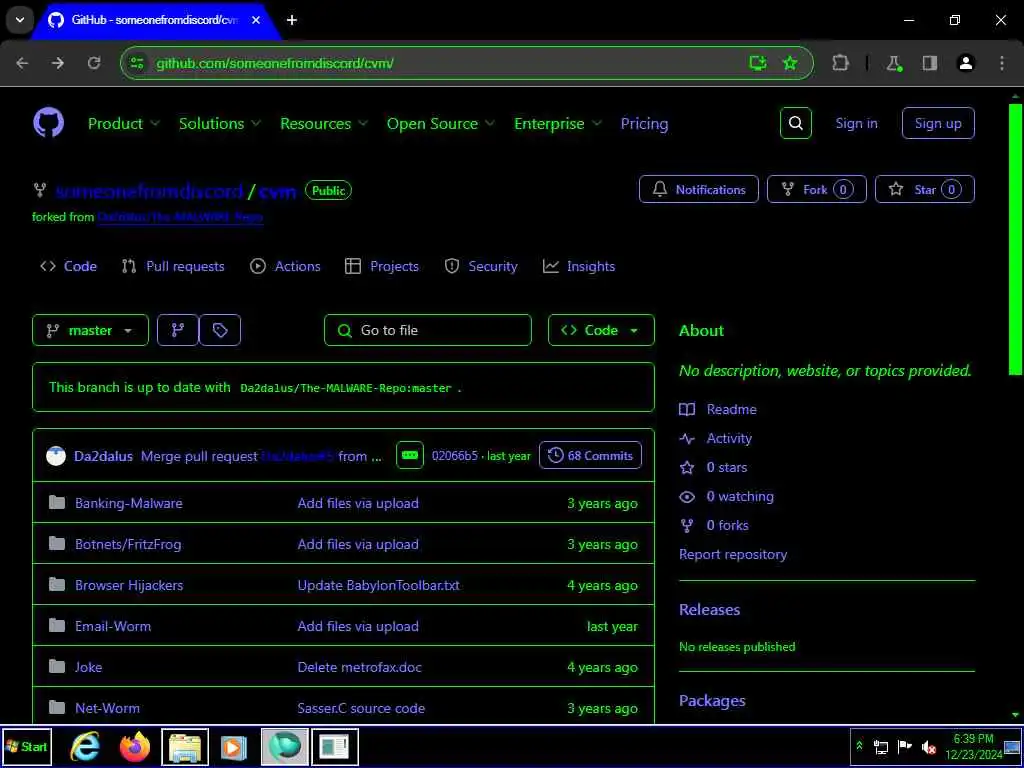Open site information icon in address bar
The height and width of the screenshot is (768, 1024).
pyautogui.click(x=136, y=63)
